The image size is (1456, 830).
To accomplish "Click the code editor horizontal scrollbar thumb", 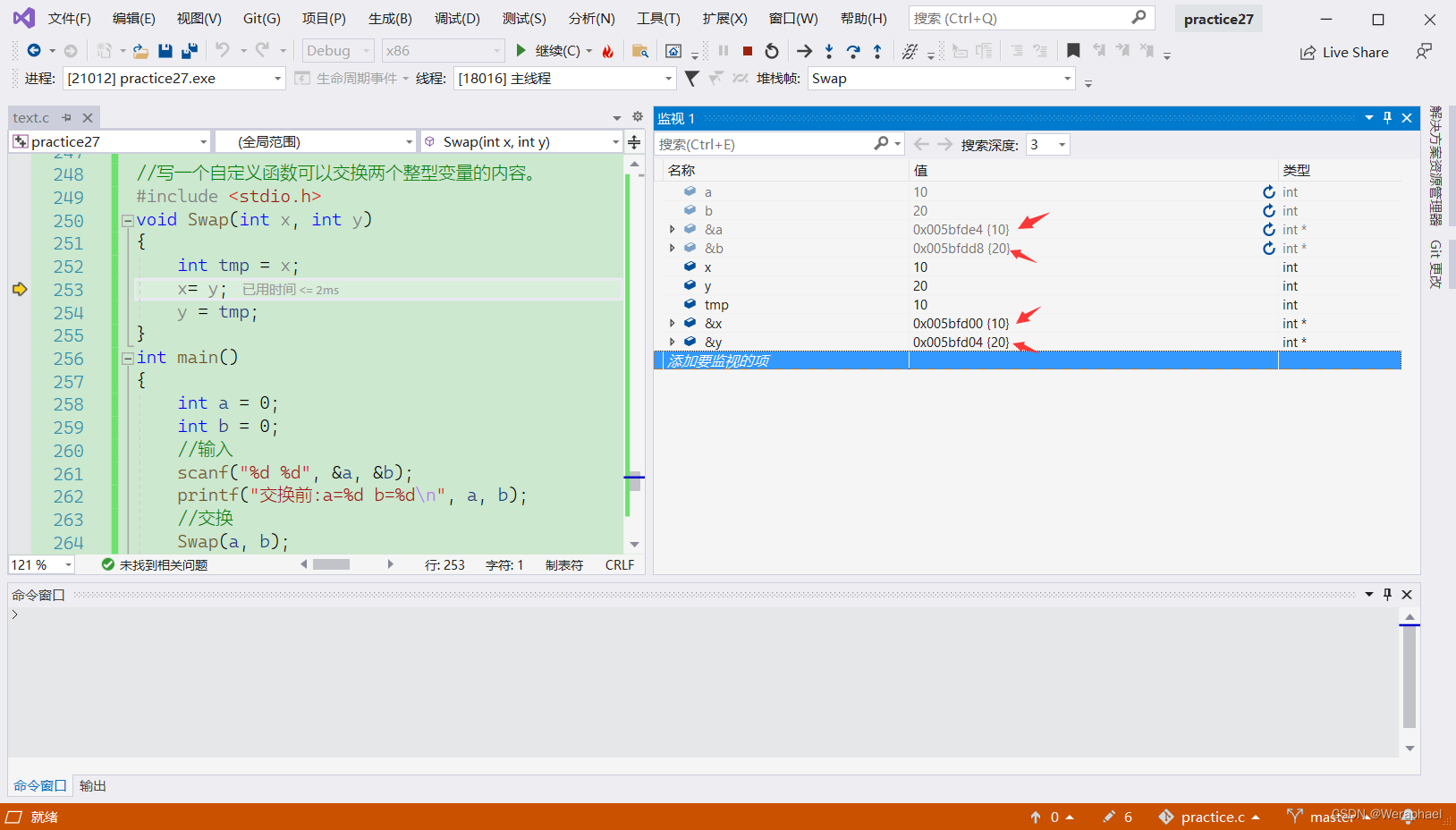I will (x=331, y=564).
